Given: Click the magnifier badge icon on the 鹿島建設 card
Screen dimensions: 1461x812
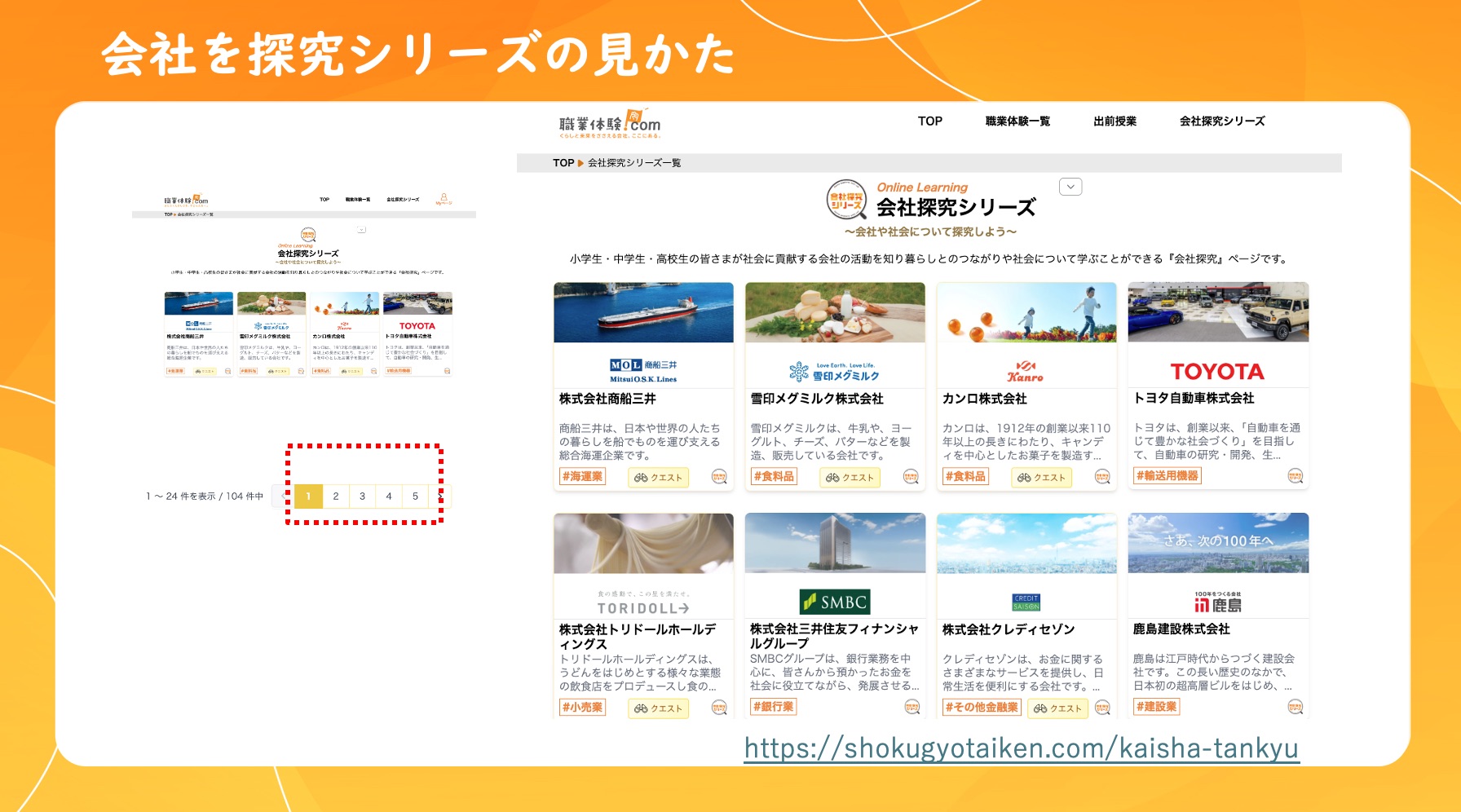Looking at the screenshot, I should [1295, 707].
